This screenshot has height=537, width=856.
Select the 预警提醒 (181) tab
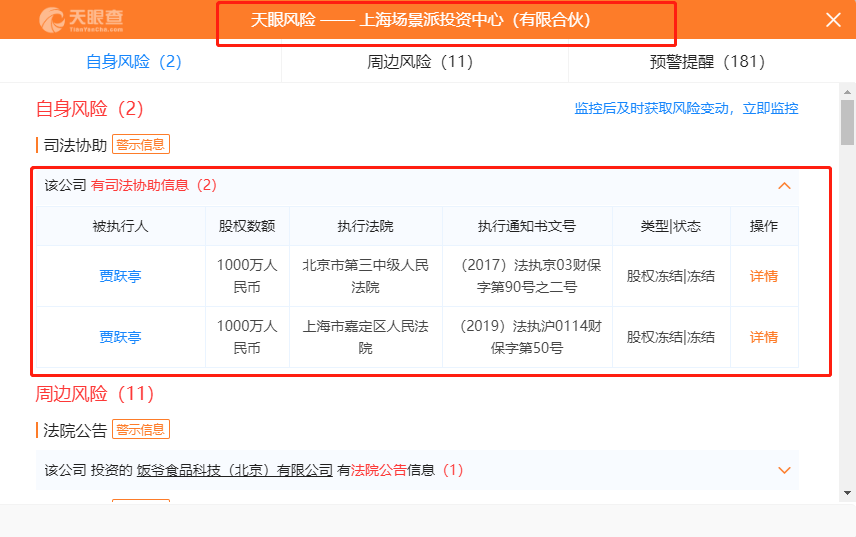click(x=707, y=61)
